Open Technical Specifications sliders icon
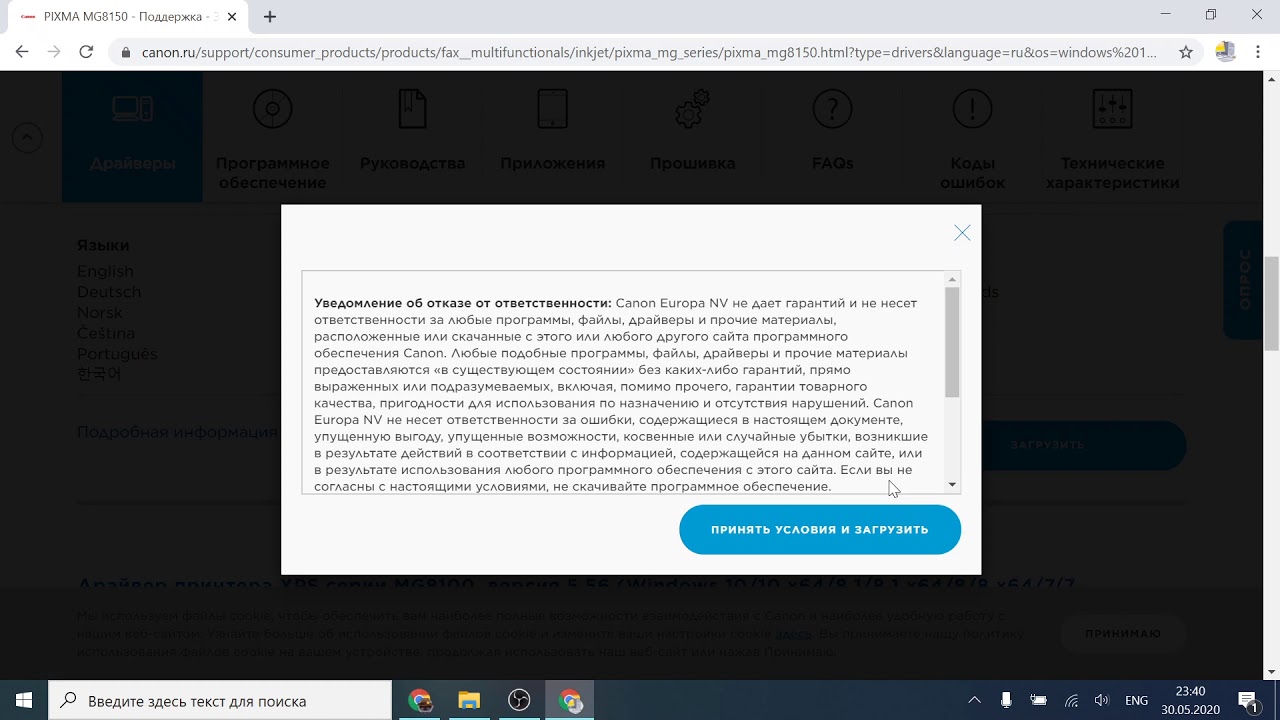Image resolution: width=1280 pixels, height=720 pixels. click(1112, 109)
